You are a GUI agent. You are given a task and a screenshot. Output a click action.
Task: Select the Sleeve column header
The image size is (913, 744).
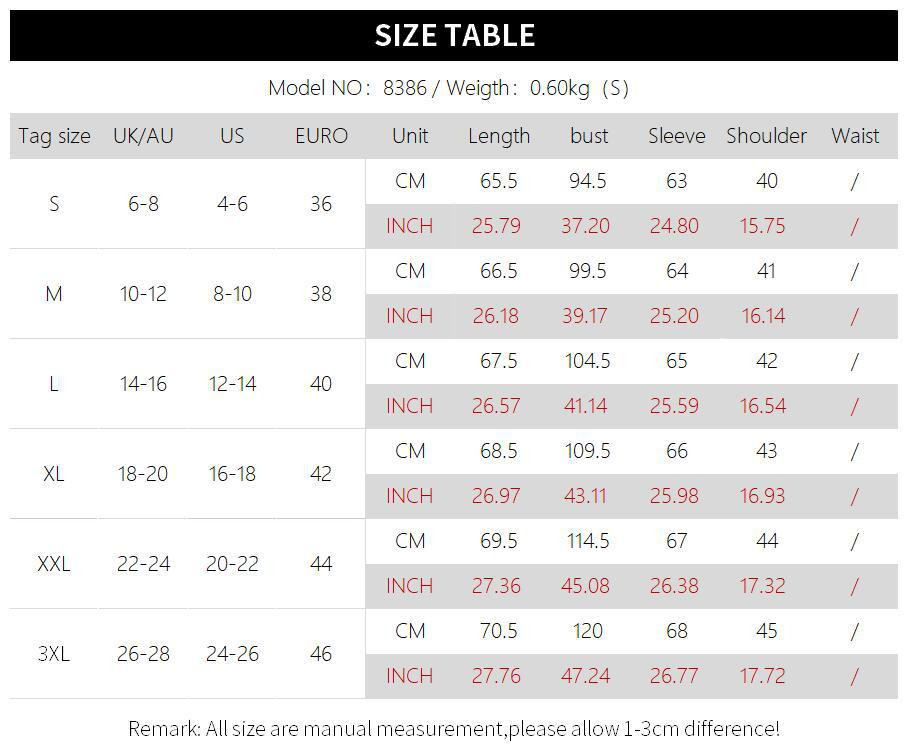pos(676,136)
